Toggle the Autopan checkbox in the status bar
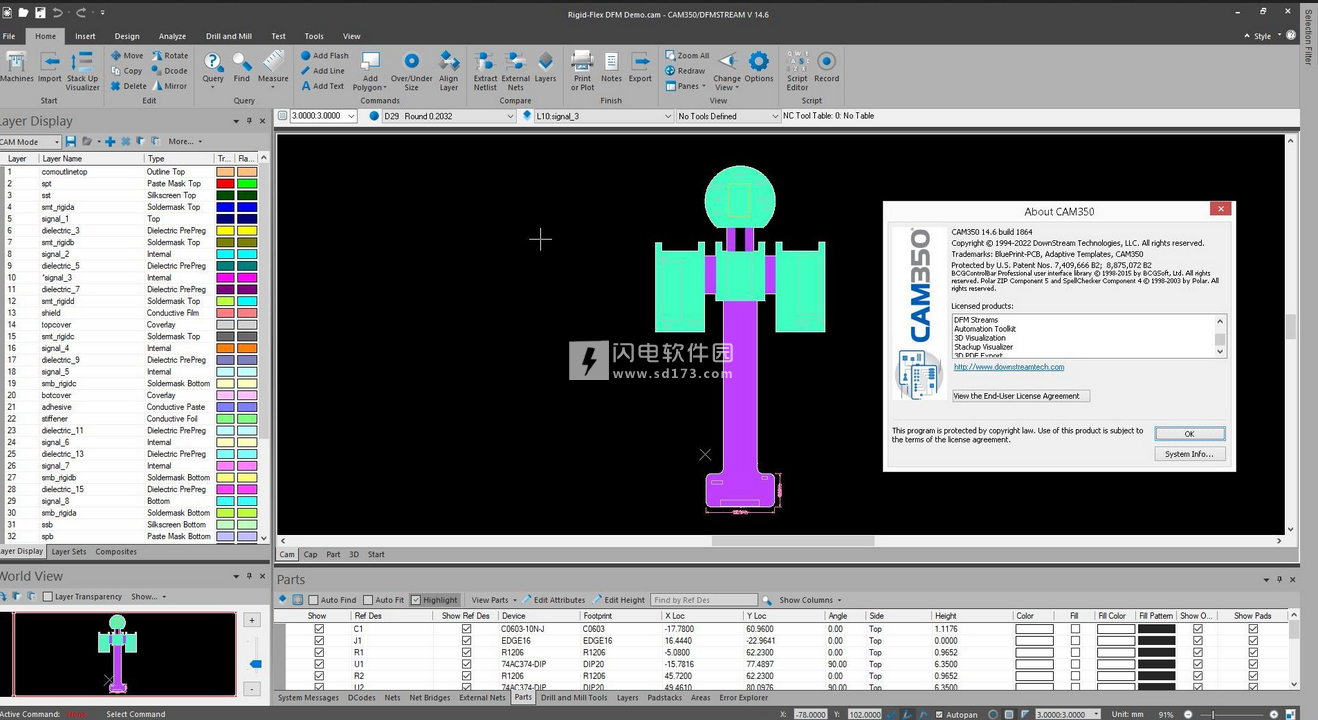Screen dimensions: 1318x720 pyautogui.click(x=939, y=714)
